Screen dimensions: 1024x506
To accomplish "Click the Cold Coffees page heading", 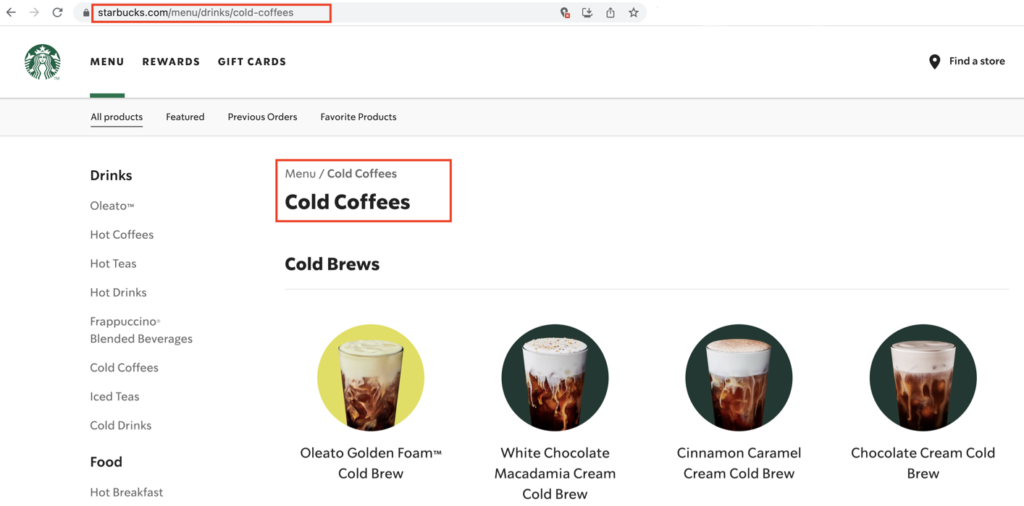I will (x=347, y=202).
